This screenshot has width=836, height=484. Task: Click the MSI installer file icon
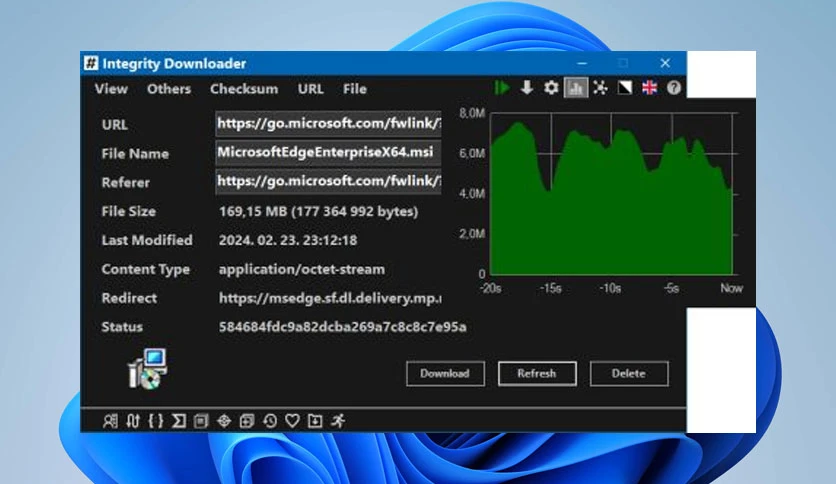(148, 369)
